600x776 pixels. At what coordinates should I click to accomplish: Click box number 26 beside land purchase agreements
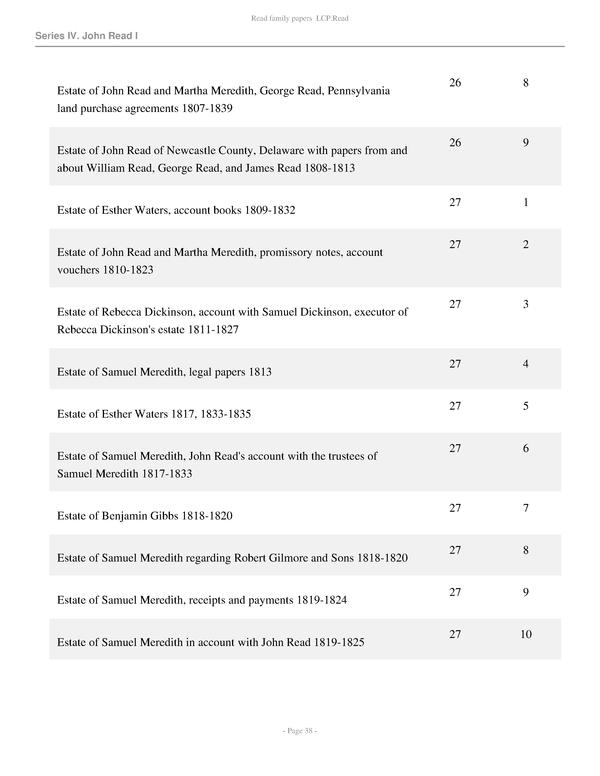455,82
